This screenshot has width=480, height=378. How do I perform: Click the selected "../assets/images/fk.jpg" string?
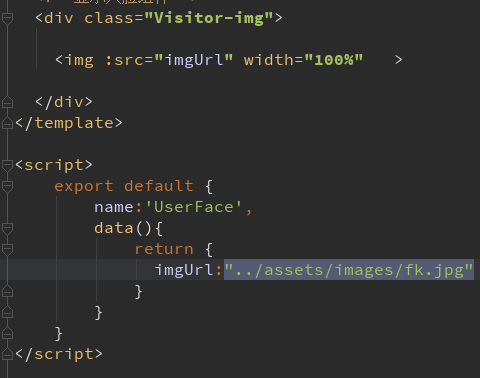(349, 270)
